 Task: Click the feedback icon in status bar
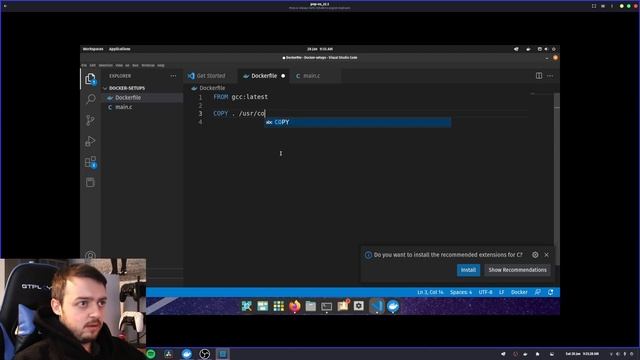coord(538,292)
